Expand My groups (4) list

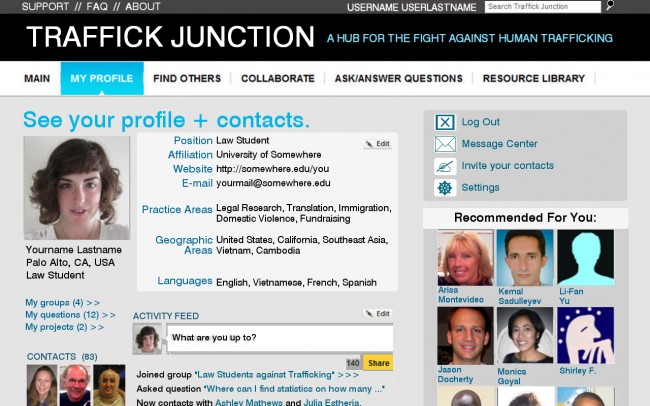click(x=62, y=303)
